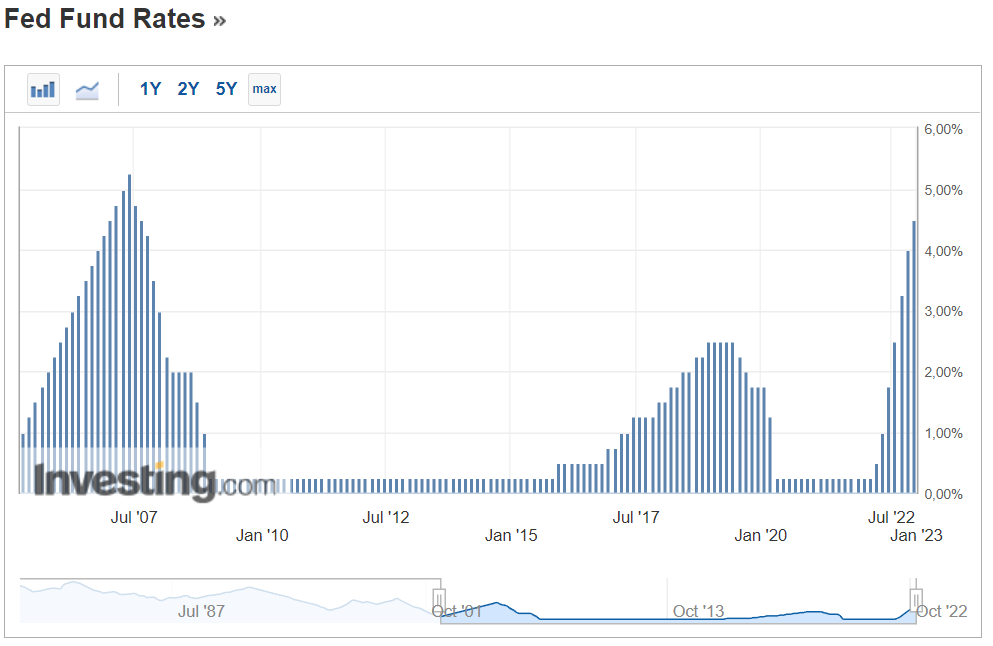Click the Oct '13 area in navigator
Image resolution: width=993 pixels, height=646 pixels.
[698, 610]
